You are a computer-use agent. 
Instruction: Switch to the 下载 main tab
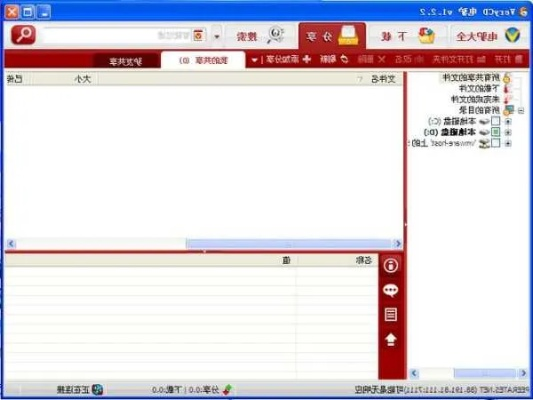(x=407, y=36)
